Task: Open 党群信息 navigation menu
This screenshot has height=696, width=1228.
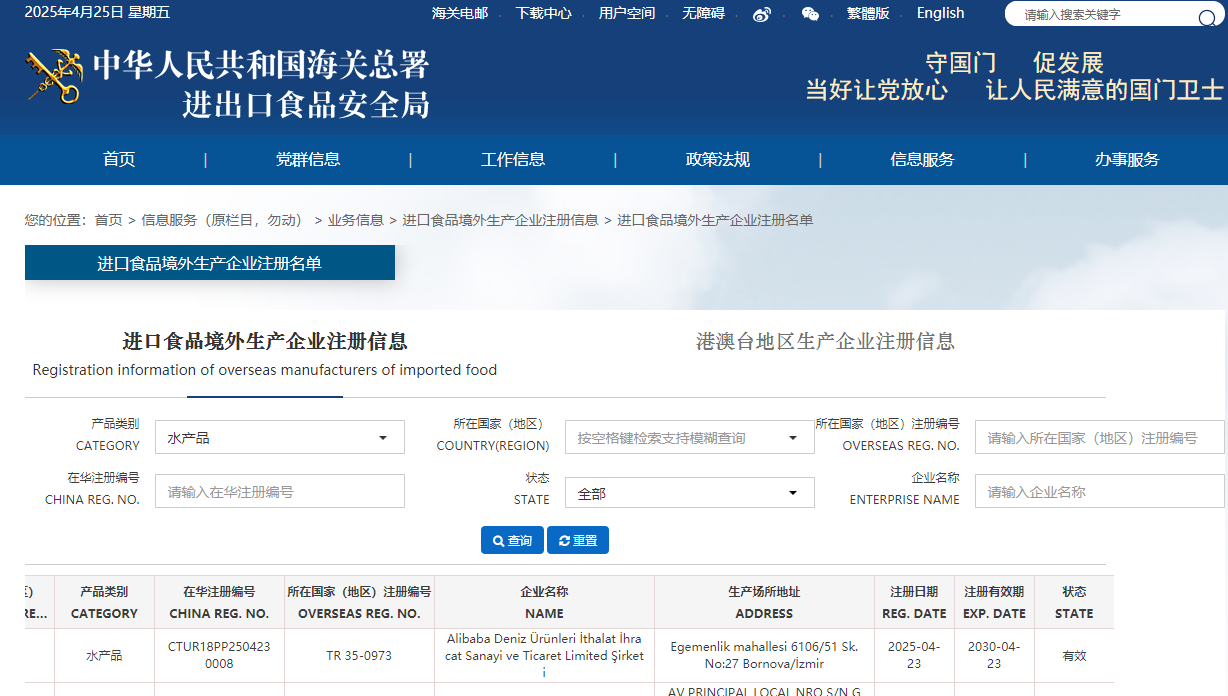Action: pyautogui.click(x=308, y=160)
